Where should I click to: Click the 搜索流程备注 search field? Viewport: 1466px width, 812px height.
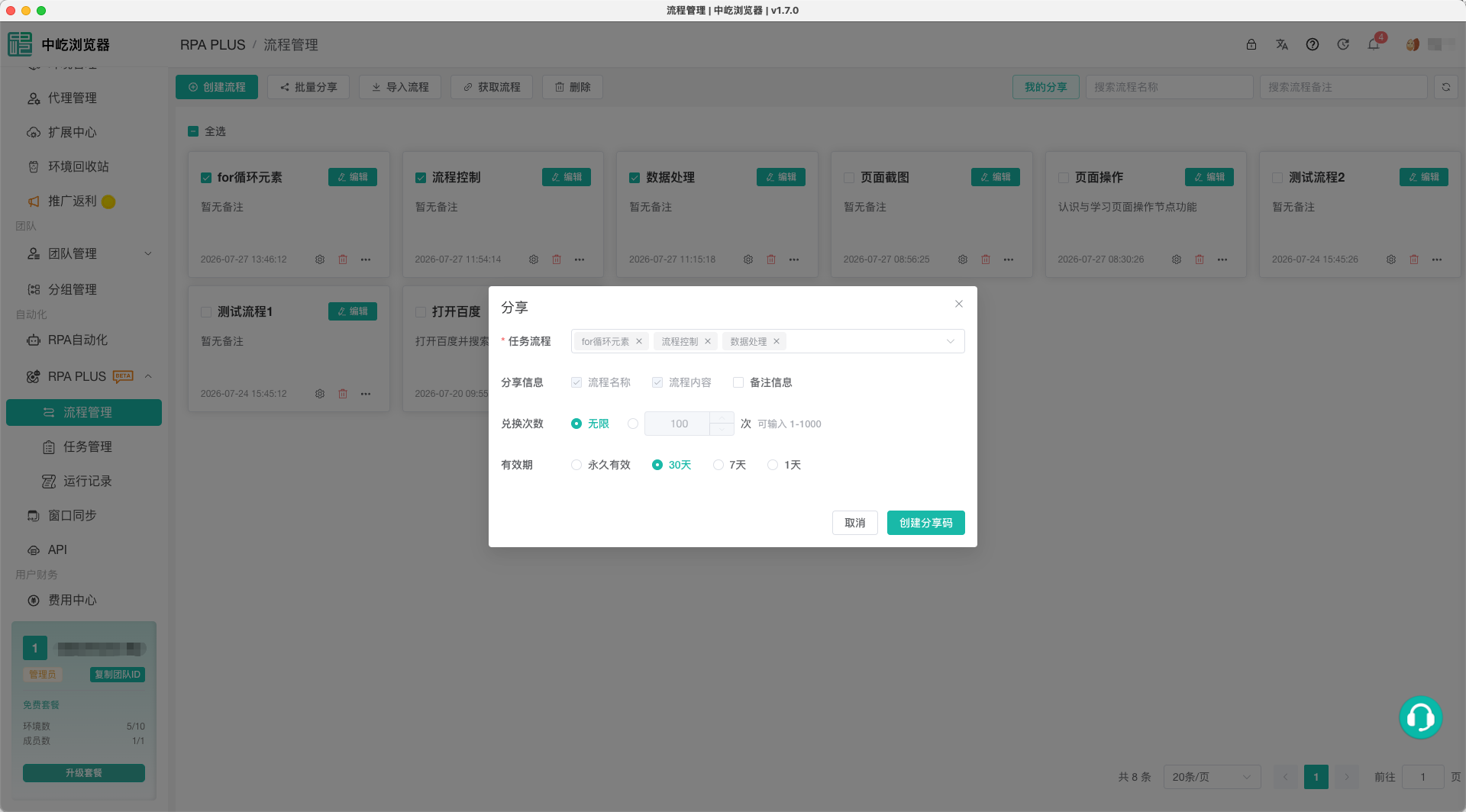tap(1344, 87)
